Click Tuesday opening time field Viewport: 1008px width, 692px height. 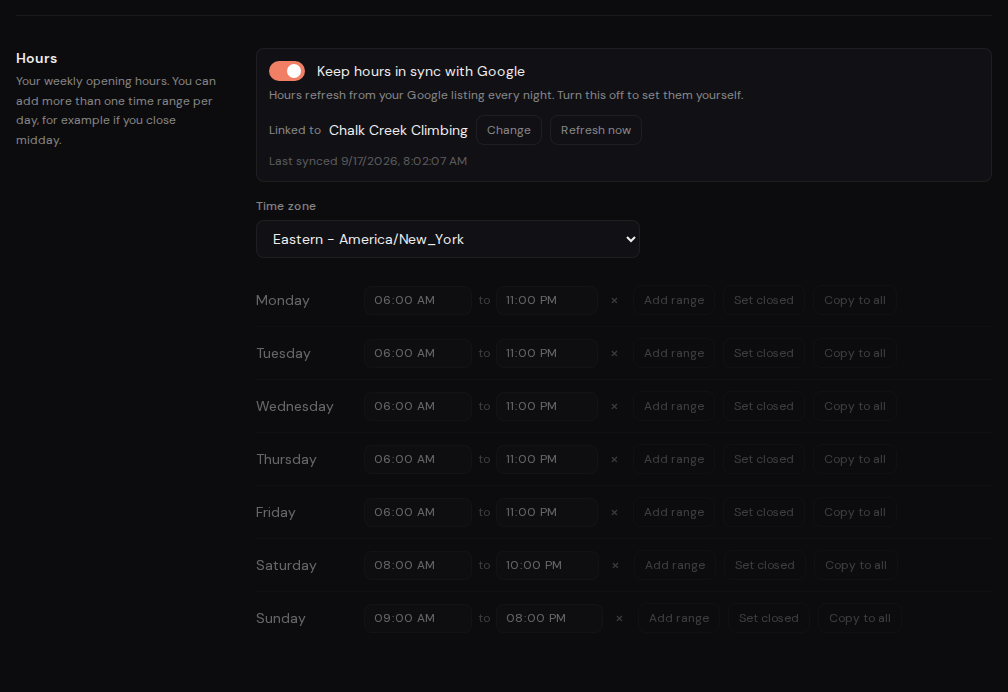click(418, 353)
